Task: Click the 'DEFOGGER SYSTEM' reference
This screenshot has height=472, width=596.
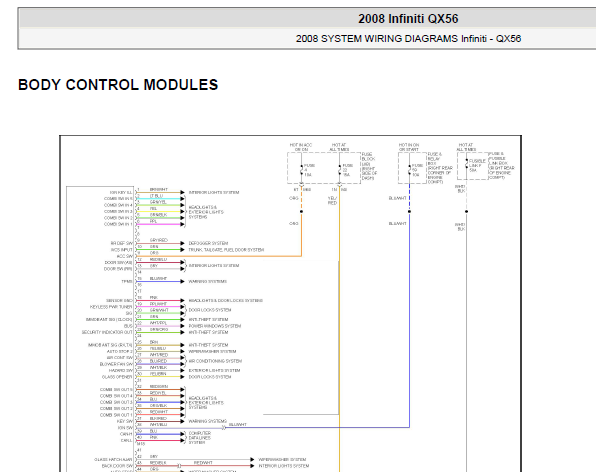Action: point(208,243)
